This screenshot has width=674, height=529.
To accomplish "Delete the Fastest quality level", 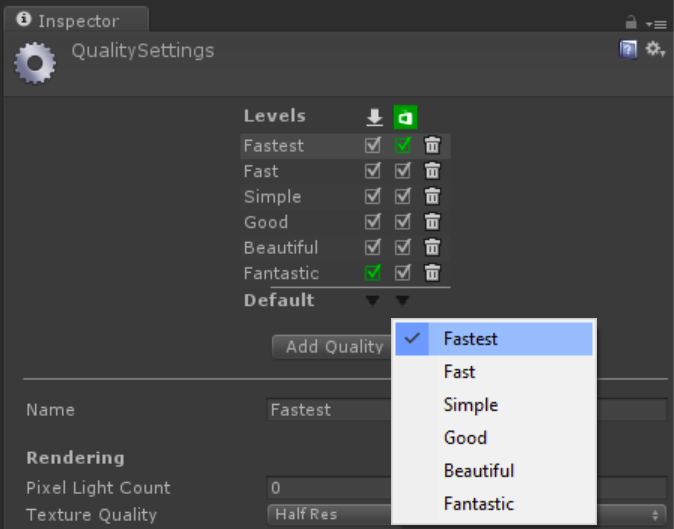I will coord(432,145).
